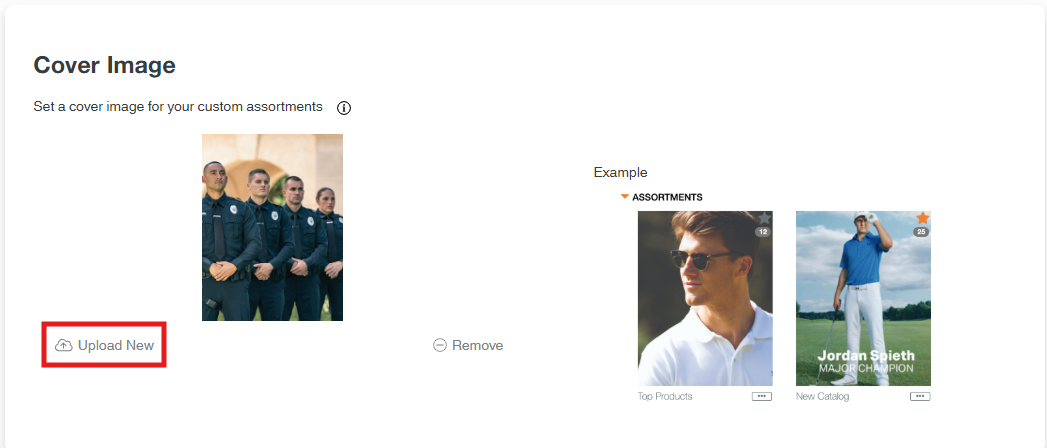The height and width of the screenshot is (448, 1047).
Task: Open the info tooltip icon beside the description
Action: tap(344, 108)
